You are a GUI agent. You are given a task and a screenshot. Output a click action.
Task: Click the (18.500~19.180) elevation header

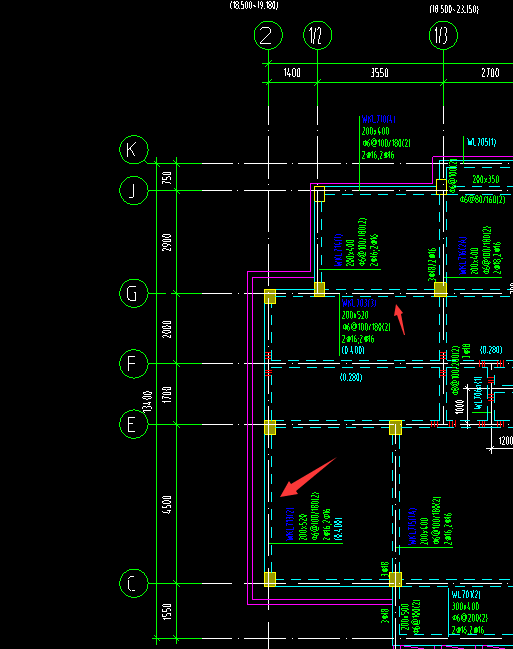pyautogui.click(x=254, y=5)
